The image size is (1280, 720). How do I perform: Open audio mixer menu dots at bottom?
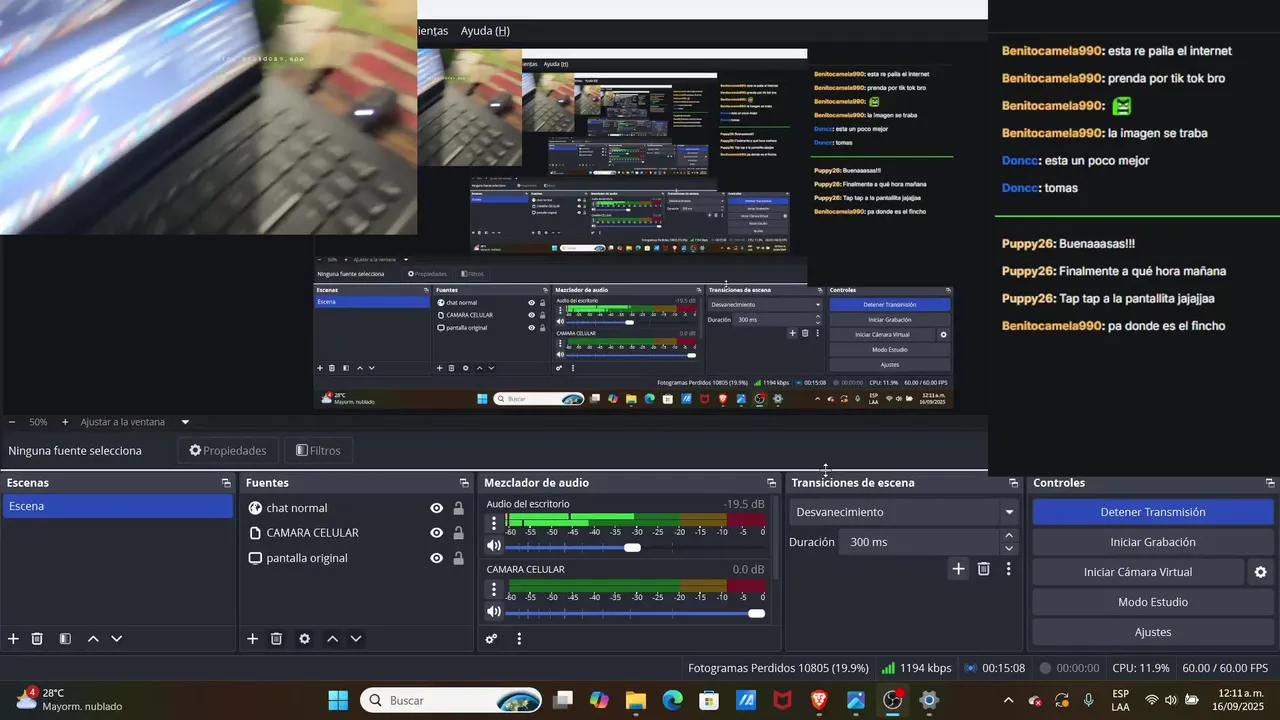coord(518,639)
